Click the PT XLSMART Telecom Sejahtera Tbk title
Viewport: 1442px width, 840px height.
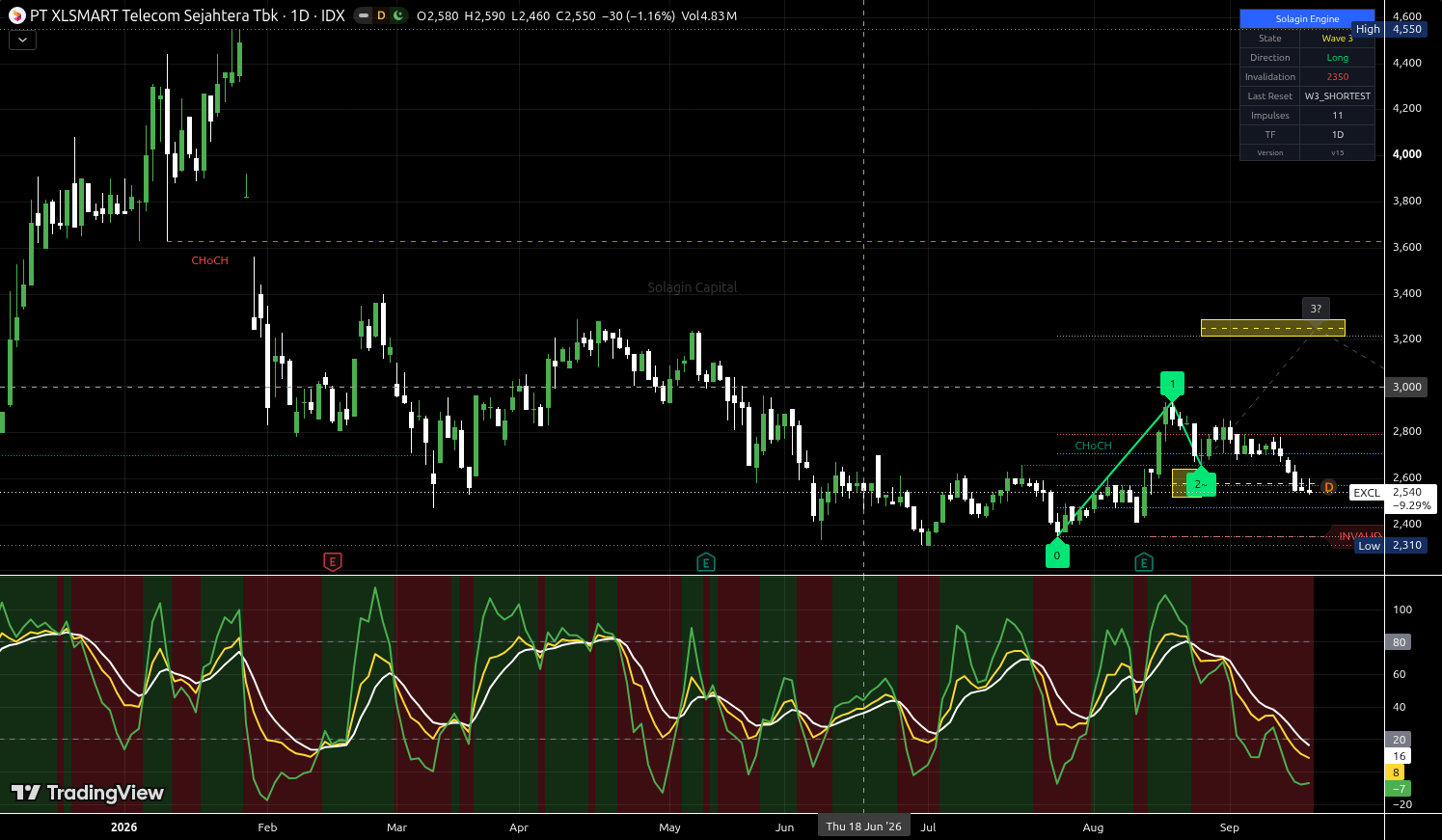[153, 15]
